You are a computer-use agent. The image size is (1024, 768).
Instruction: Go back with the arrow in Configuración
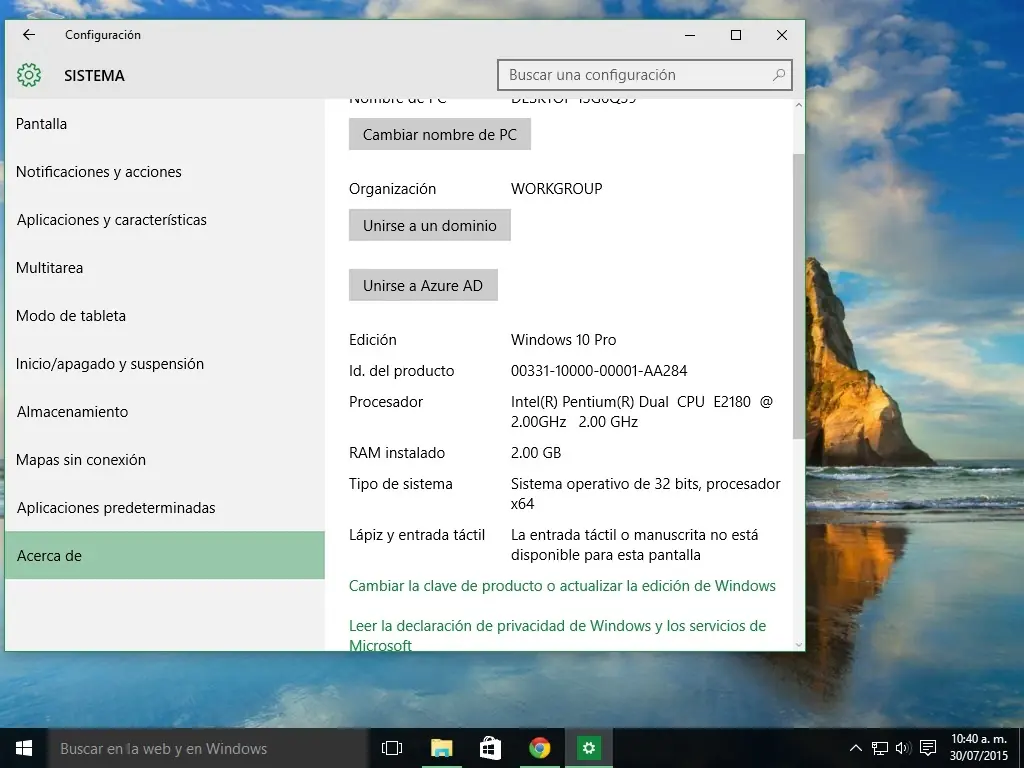29,35
